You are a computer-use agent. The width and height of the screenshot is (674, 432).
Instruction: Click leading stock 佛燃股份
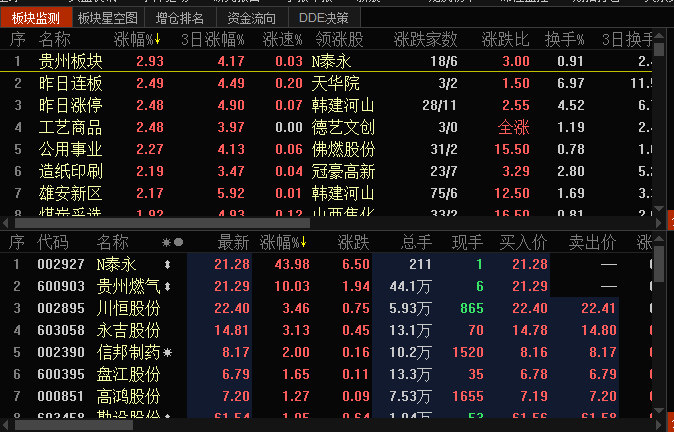point(343,149)
